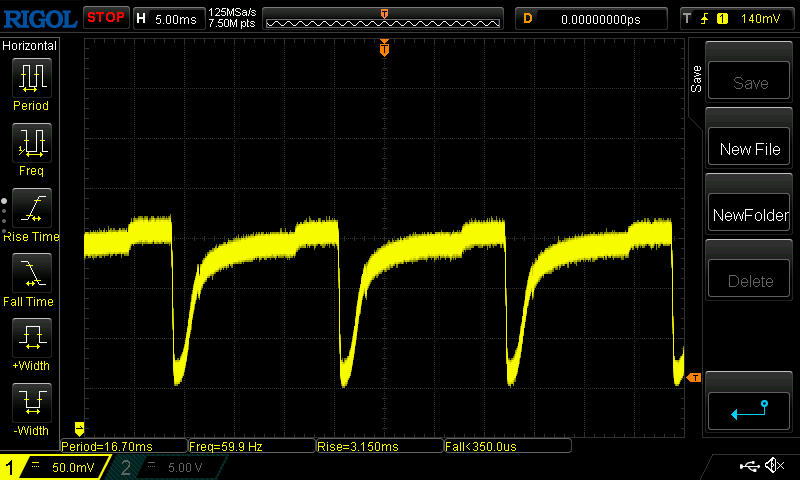Choose the Rise Time measurement icon
Screen dimensions: 800x480
(30, 209)
